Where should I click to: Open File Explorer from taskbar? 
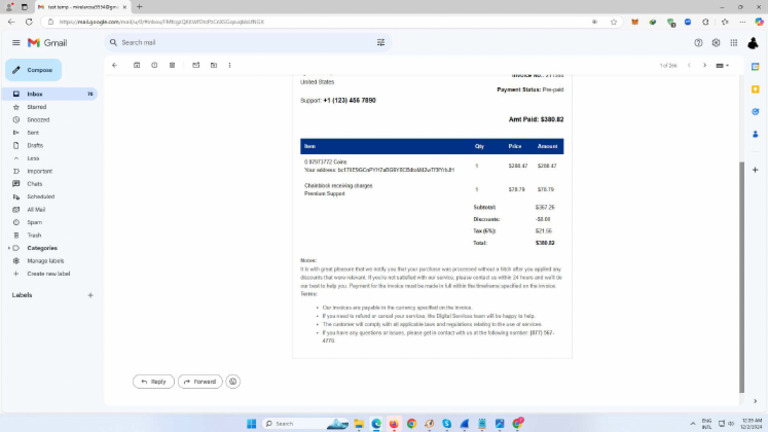[x=359, y=424]
